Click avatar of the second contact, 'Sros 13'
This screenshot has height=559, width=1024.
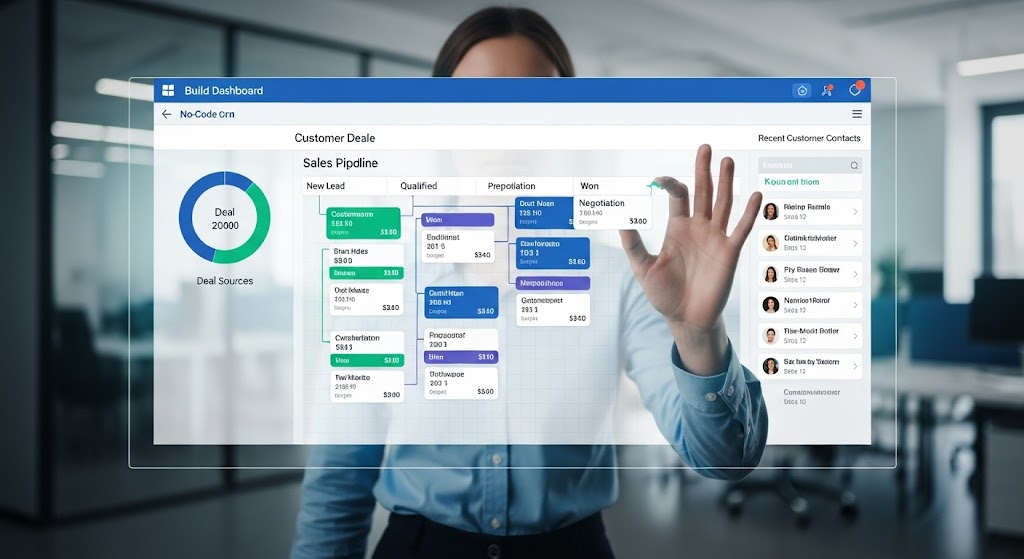(771, 243)
